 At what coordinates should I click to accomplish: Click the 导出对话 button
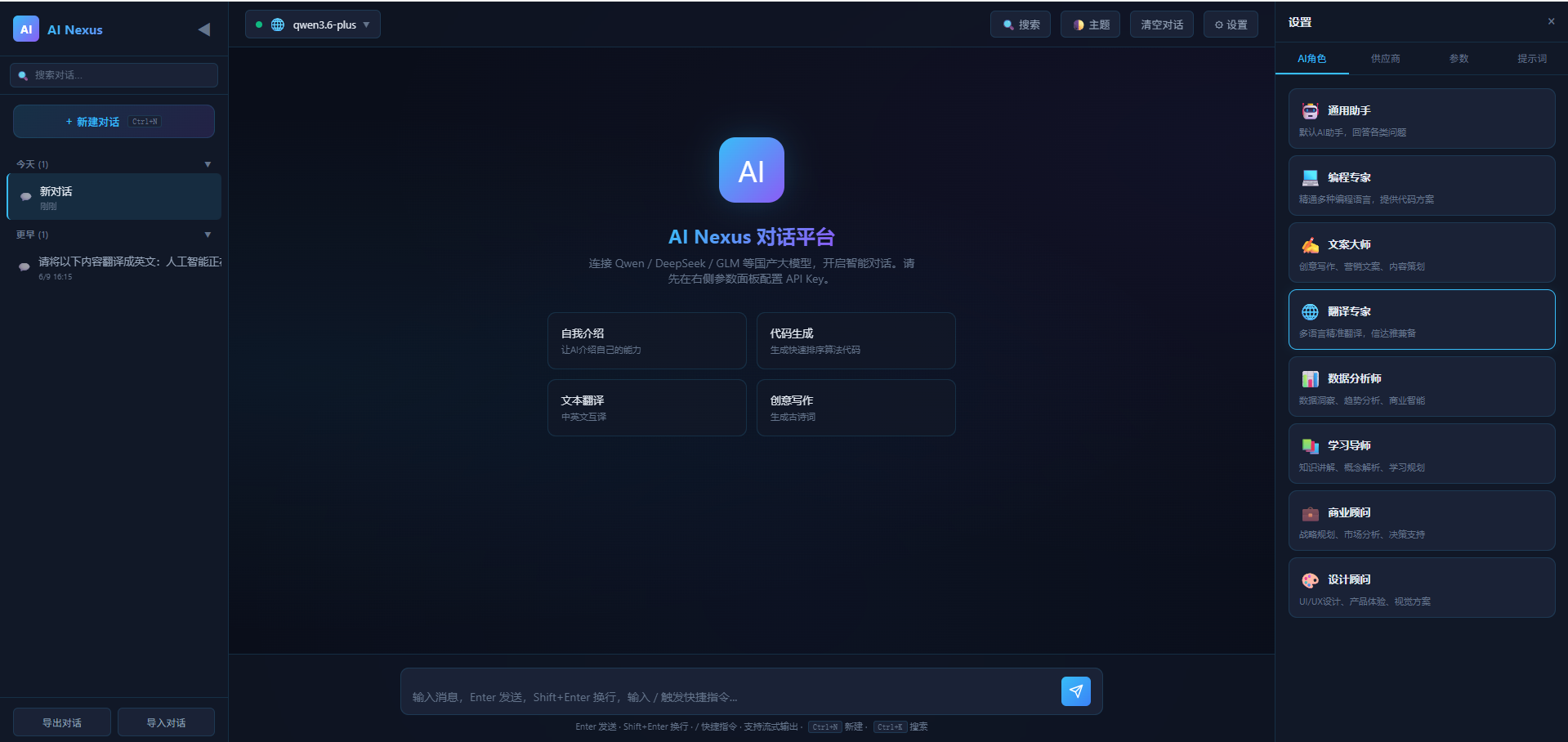click(62, 722)
